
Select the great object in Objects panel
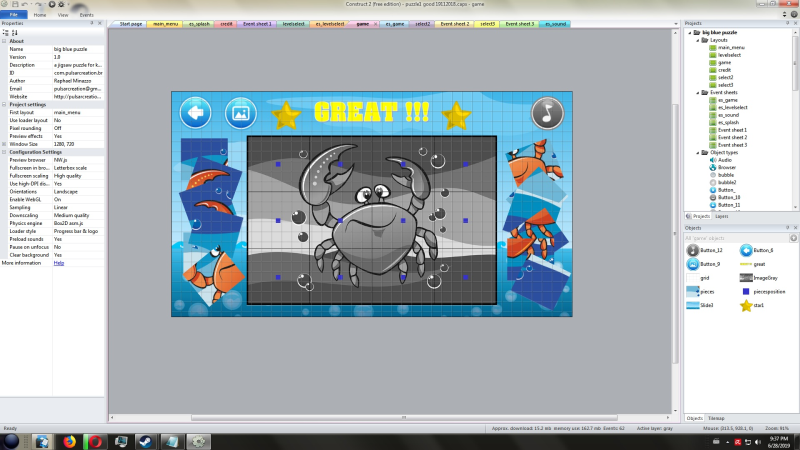[x=753, y=264]
